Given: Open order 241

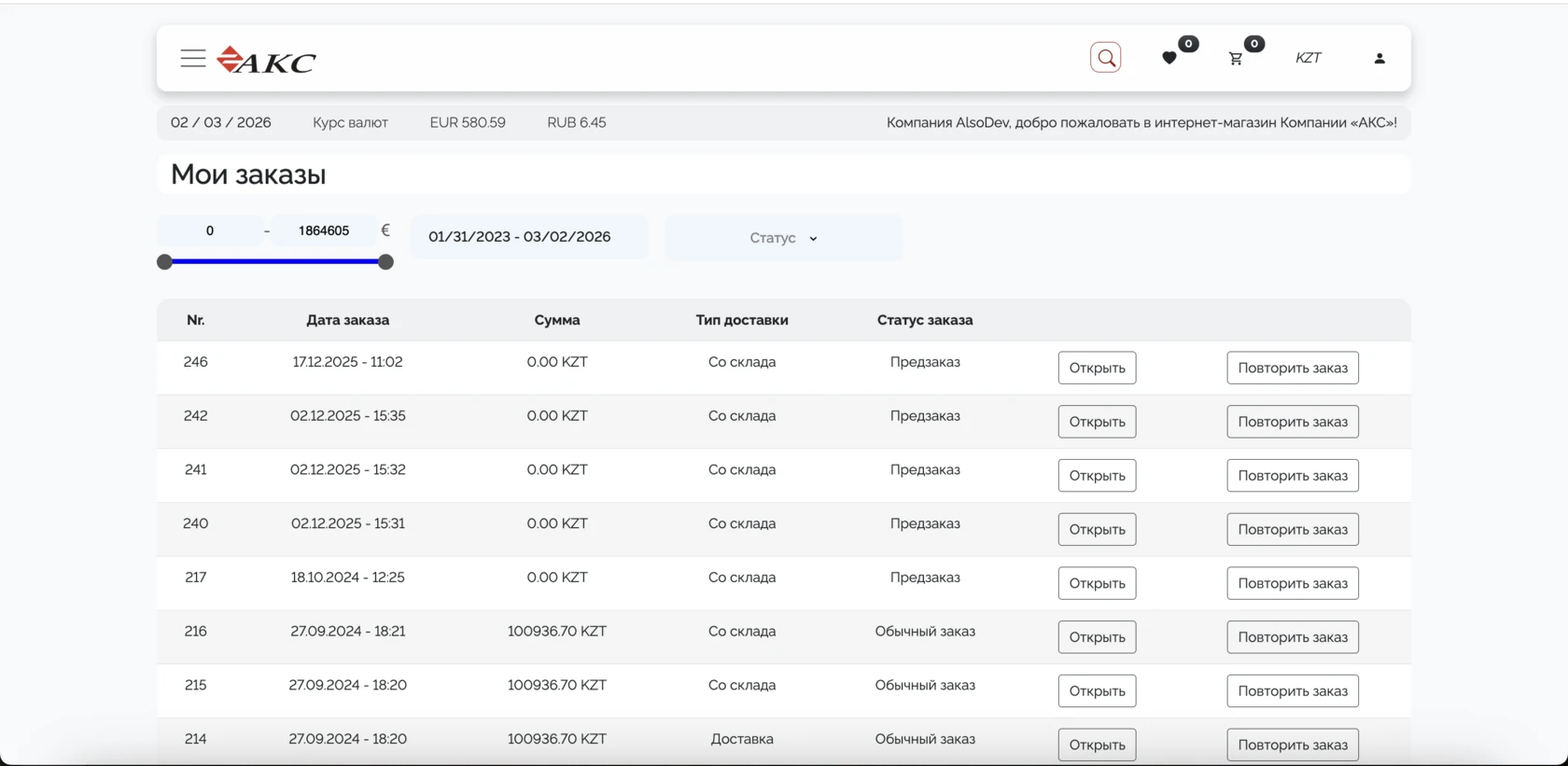Looking at the screenshot, I should [x=1097, y=476].
